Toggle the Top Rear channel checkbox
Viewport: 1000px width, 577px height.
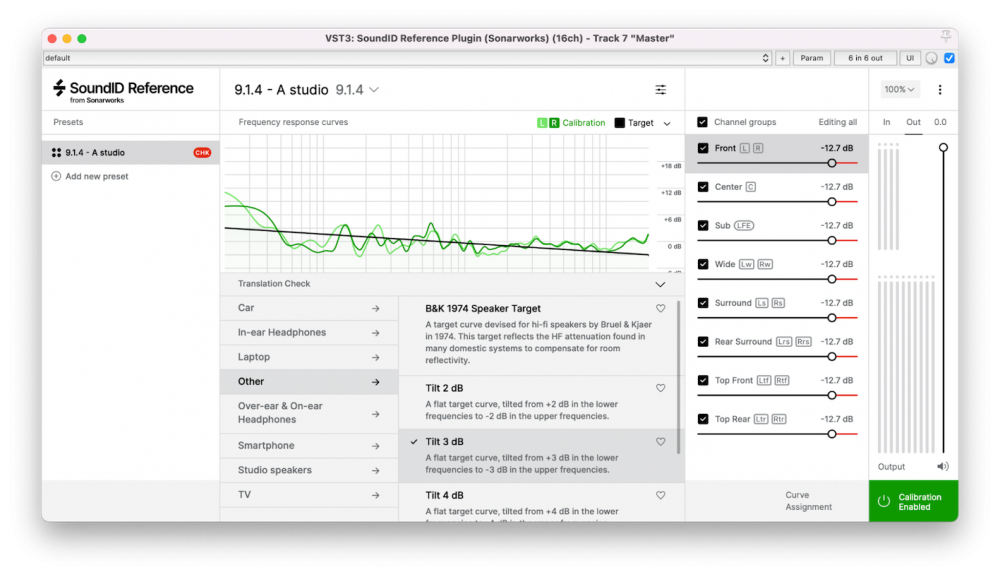point(703,419)
